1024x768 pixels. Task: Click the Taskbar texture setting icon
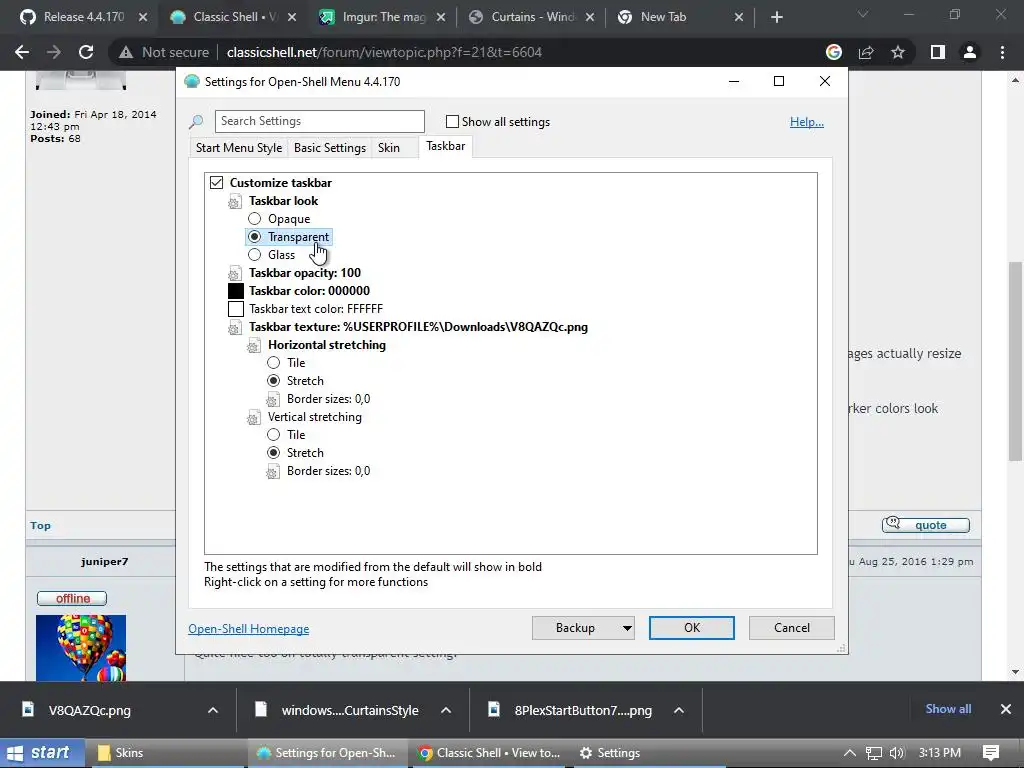(x=234, y=327)
